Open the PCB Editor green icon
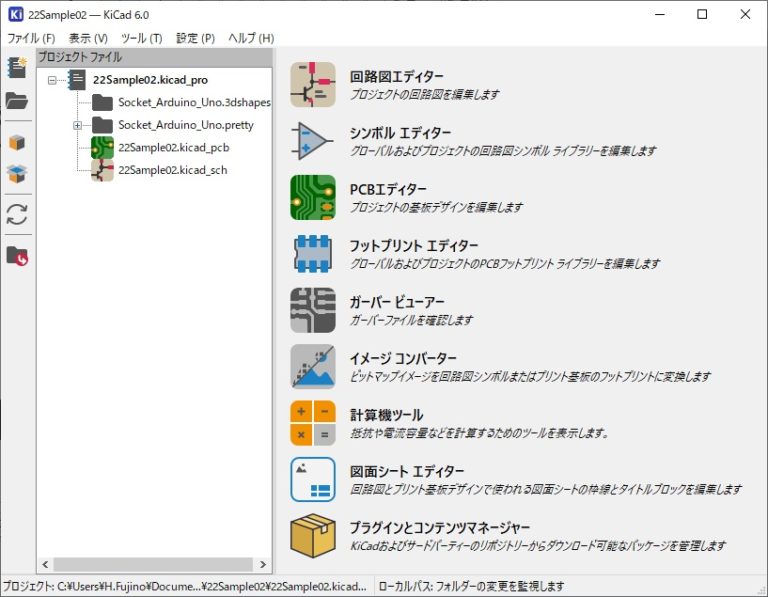This screenshot has width=768, height=597. point(312,197)
